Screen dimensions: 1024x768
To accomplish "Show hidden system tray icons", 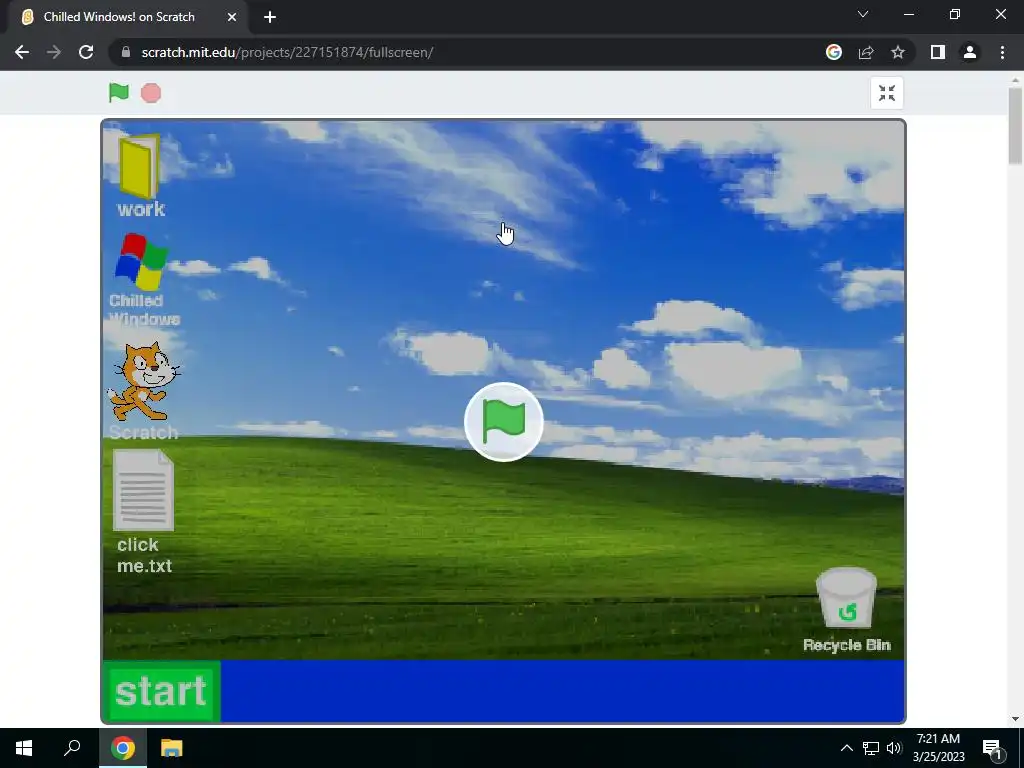I will click(x=846, y=748).
